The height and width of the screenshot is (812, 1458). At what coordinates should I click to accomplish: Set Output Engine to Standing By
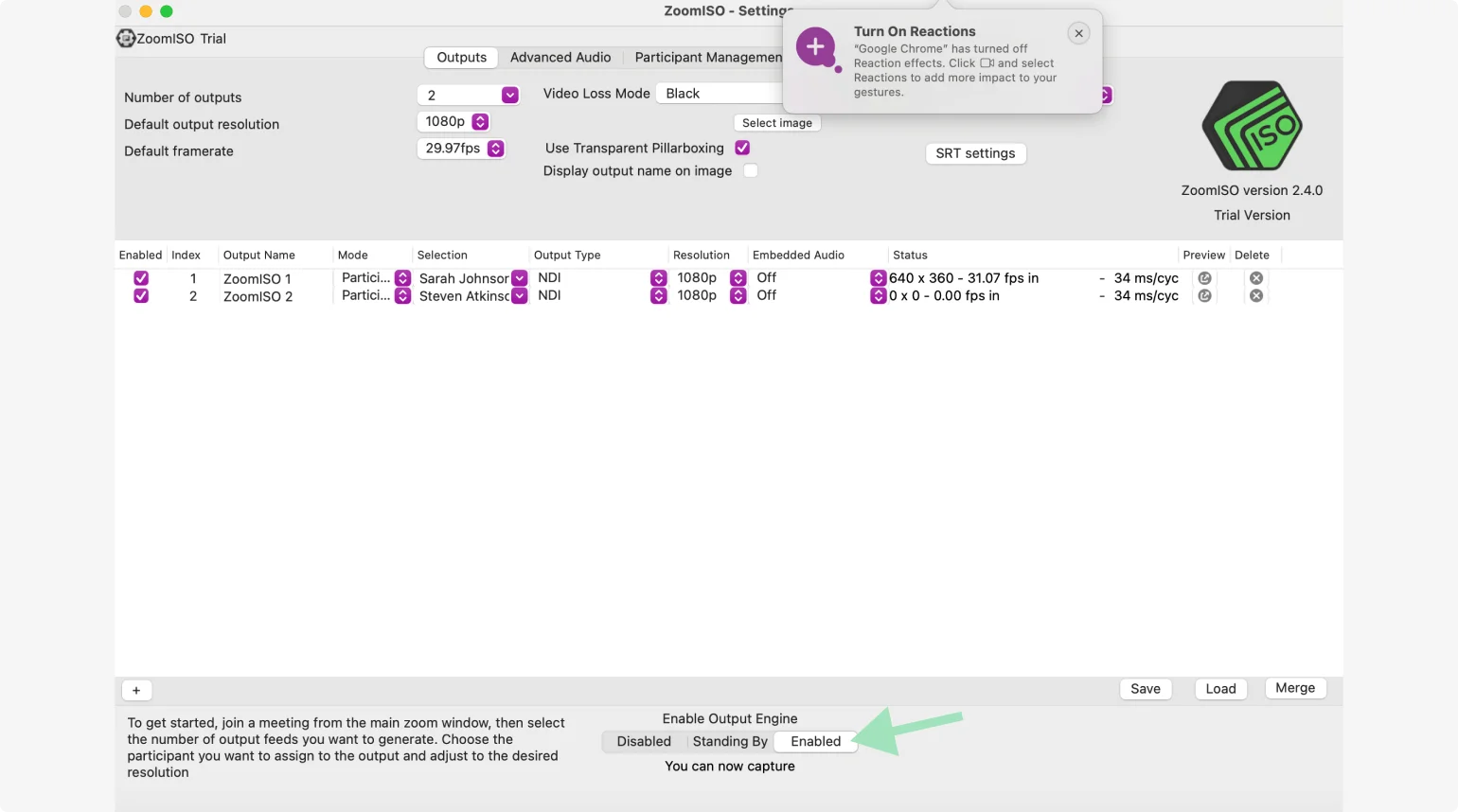tap(730, 741)
